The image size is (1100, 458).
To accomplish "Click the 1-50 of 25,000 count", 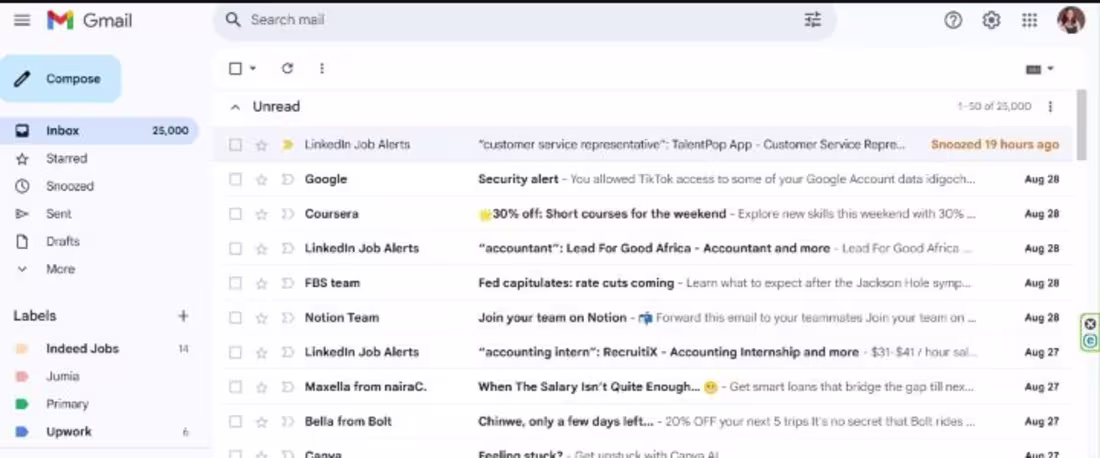I will [994, 107].
